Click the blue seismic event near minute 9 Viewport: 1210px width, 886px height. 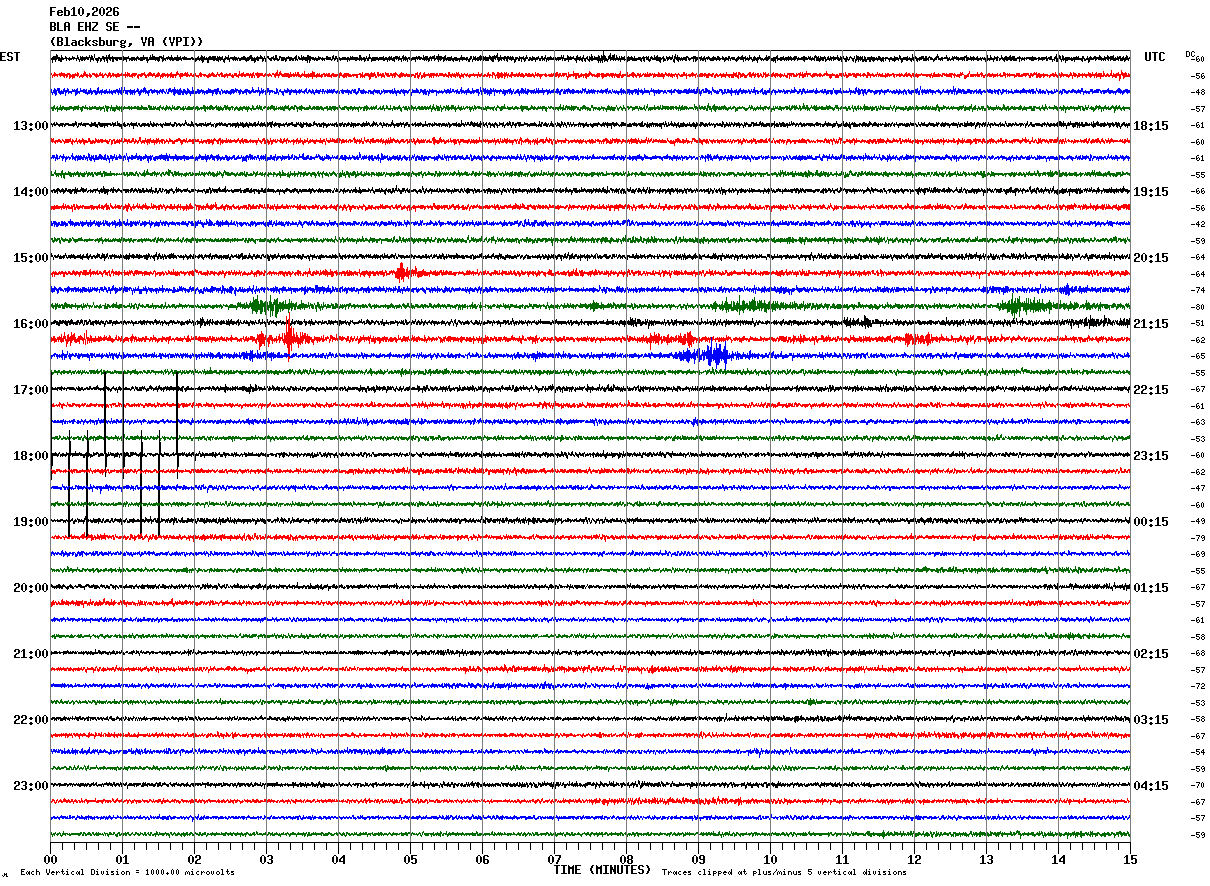(713, 355)
